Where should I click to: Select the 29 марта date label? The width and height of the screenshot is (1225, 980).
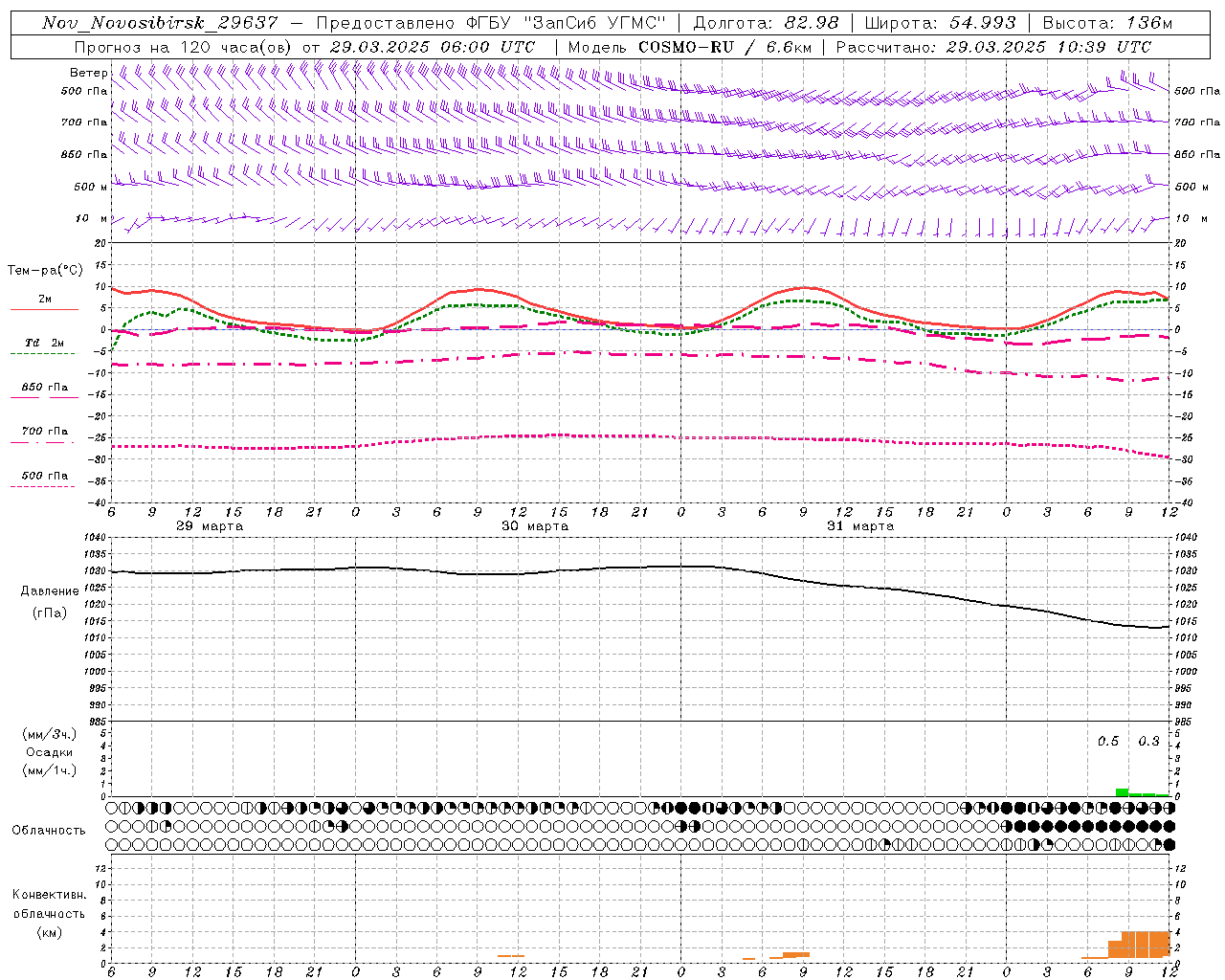click(x=210, y=525)
